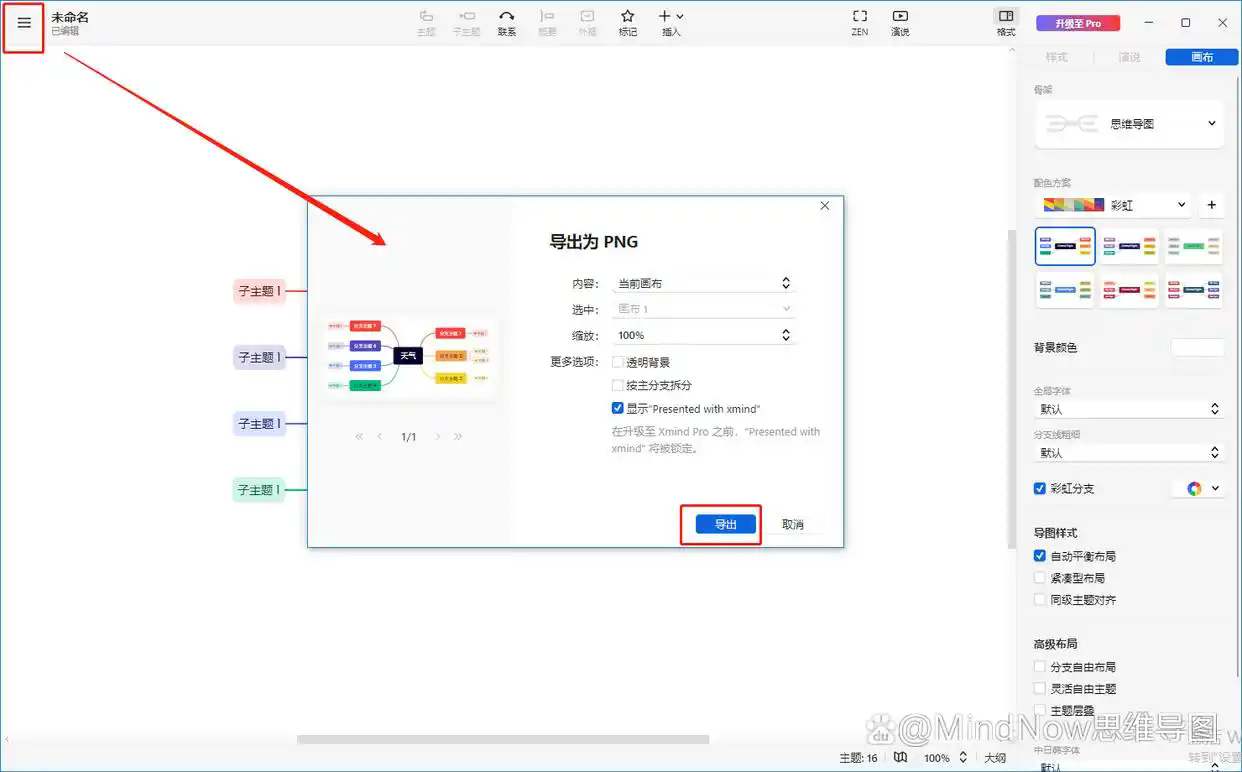The image size is (1242, 772).
Task: Enable the 透明背景 checkbox
Action: pos(618,362)
